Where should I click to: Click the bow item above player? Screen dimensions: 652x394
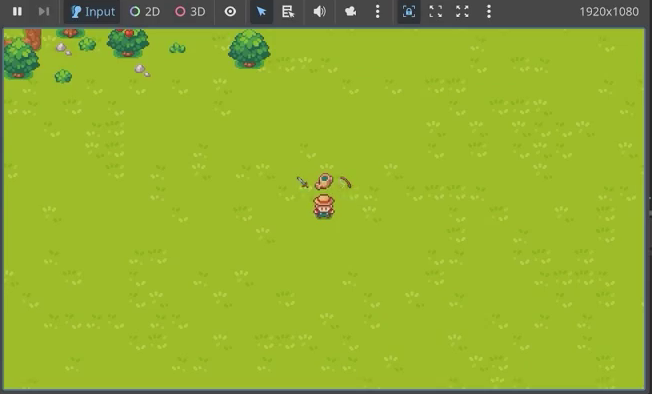346,182
